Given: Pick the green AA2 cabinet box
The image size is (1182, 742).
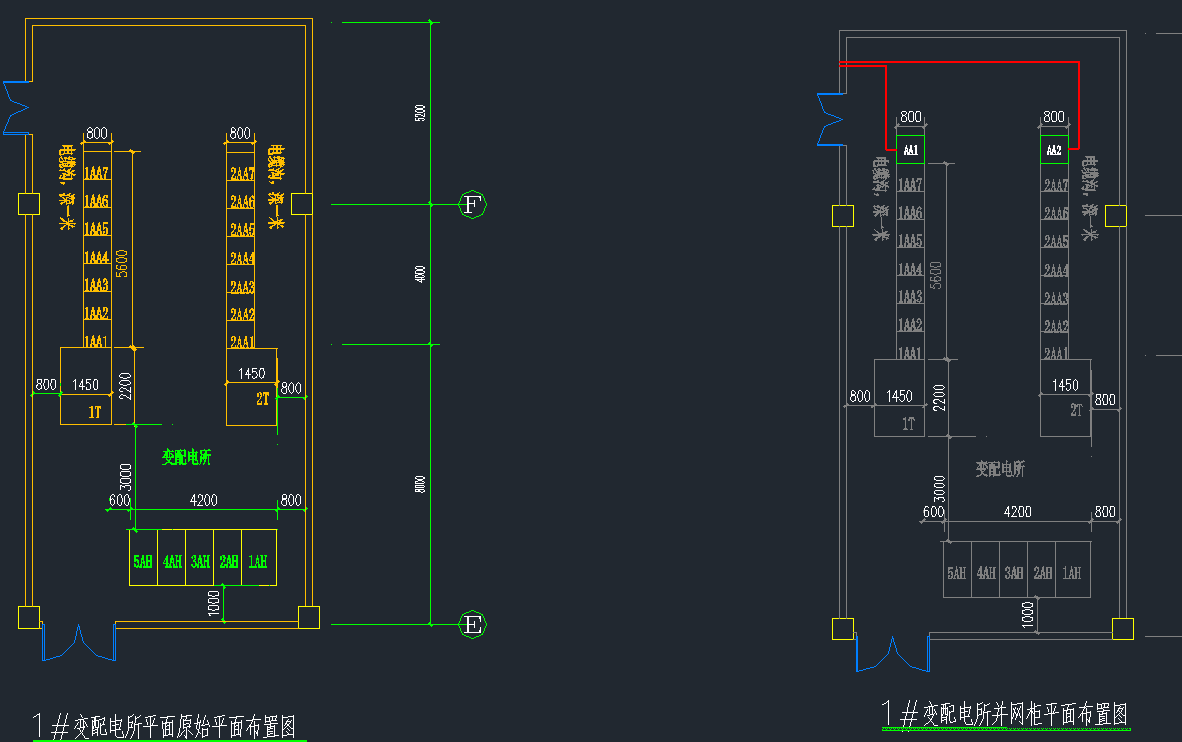Looking at the screenshot, I should click(1054, 151).
